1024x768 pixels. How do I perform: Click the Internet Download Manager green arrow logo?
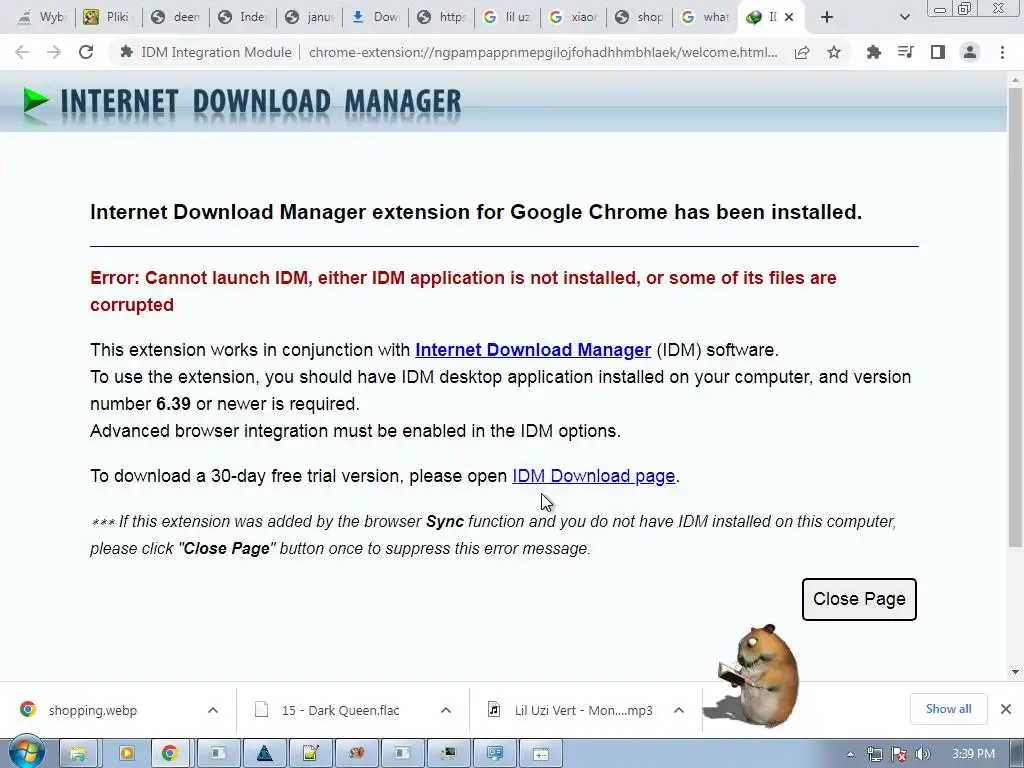coord(36,102)
